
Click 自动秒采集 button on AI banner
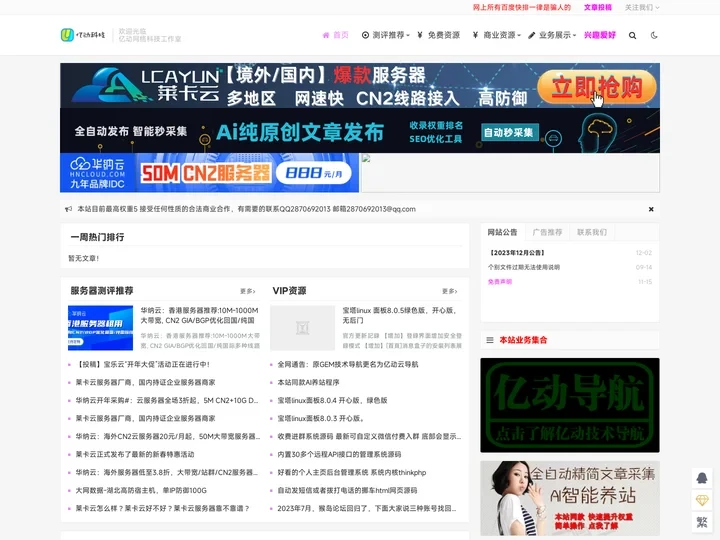click(x=508, y=133)
